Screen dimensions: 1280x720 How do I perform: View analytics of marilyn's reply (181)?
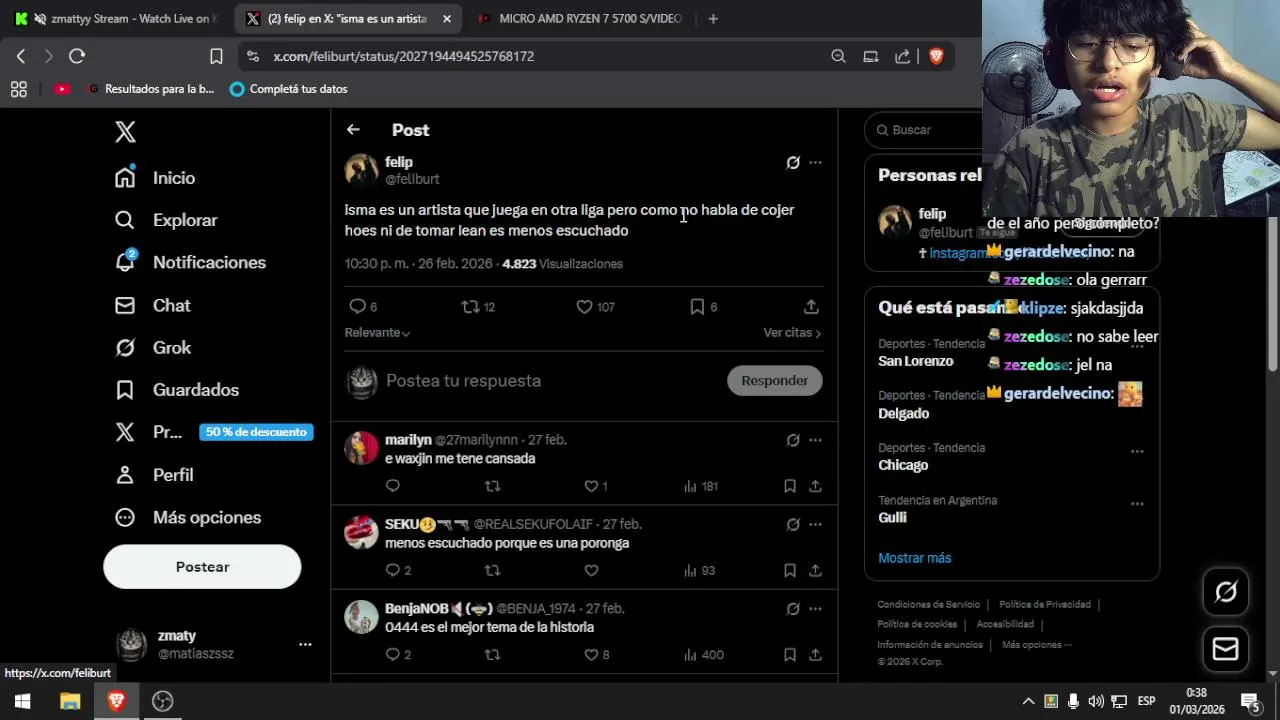click(701, 486)
